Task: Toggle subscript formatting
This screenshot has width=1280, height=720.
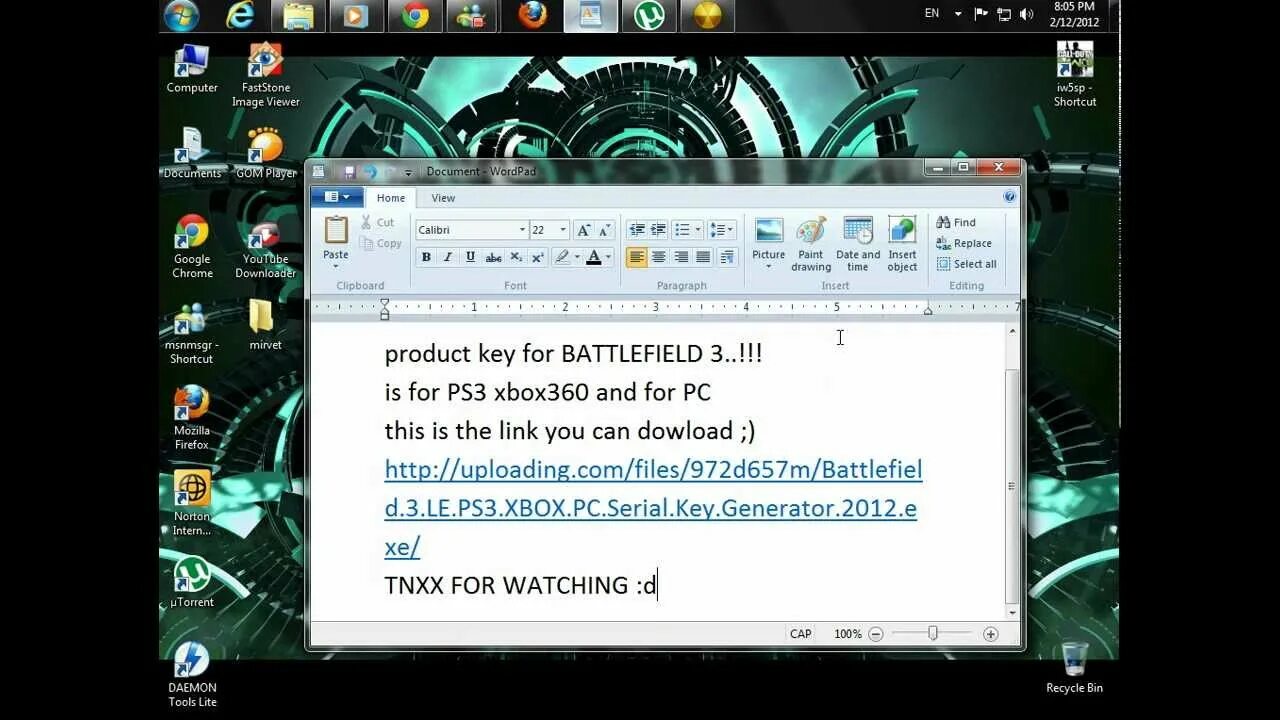Action: pyautogui.click(x=516, y=257)
